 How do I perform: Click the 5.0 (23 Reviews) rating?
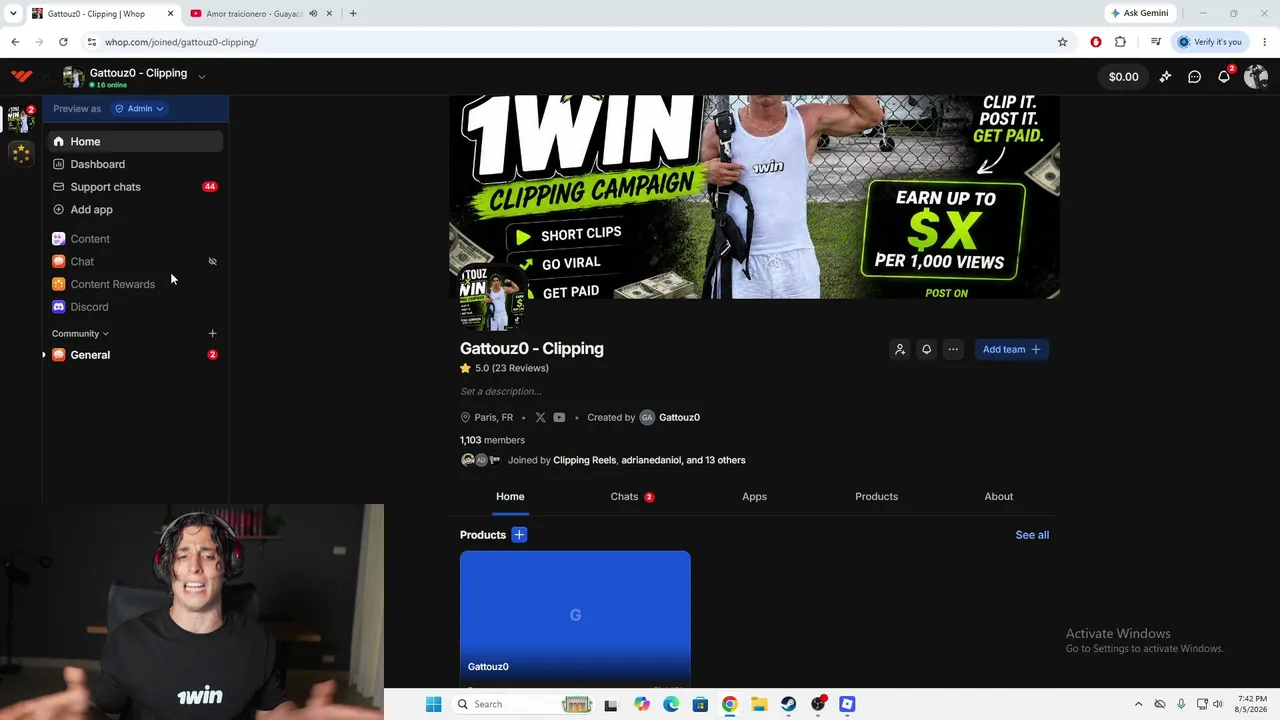coord(505,368)
